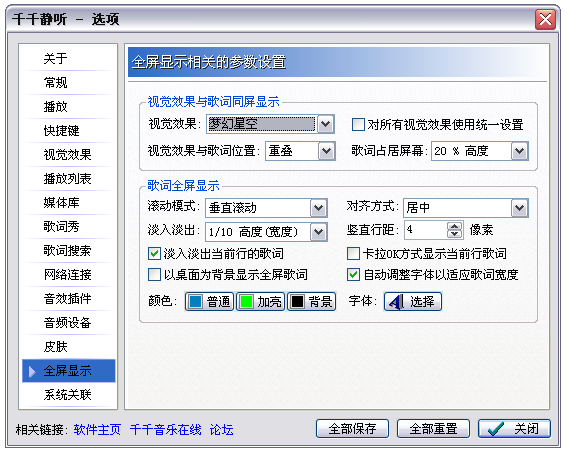Toggle 对所有视觉效果使用统一设置 checkbox
Image resolution: width=568 pixels, height=454 pixels.
click(358, 125)
